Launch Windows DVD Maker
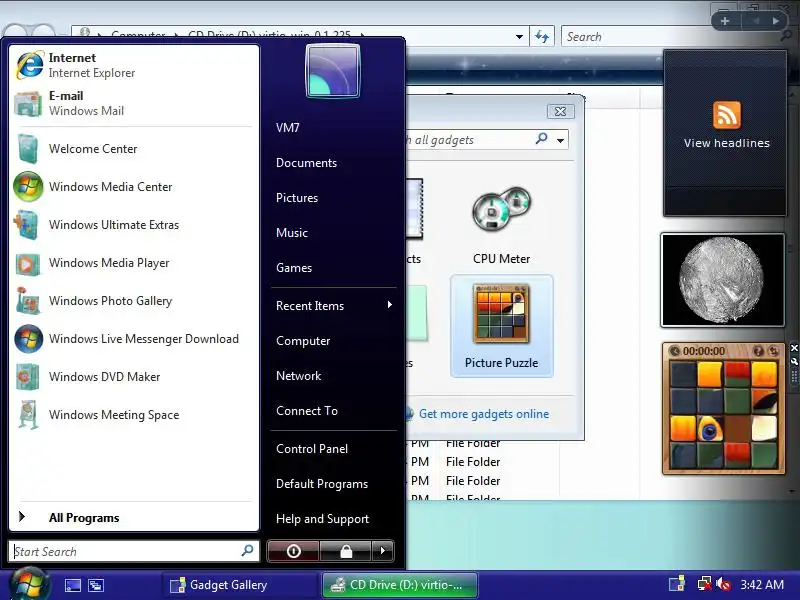This screenshot has height=600, width=800. click(134, 377)
